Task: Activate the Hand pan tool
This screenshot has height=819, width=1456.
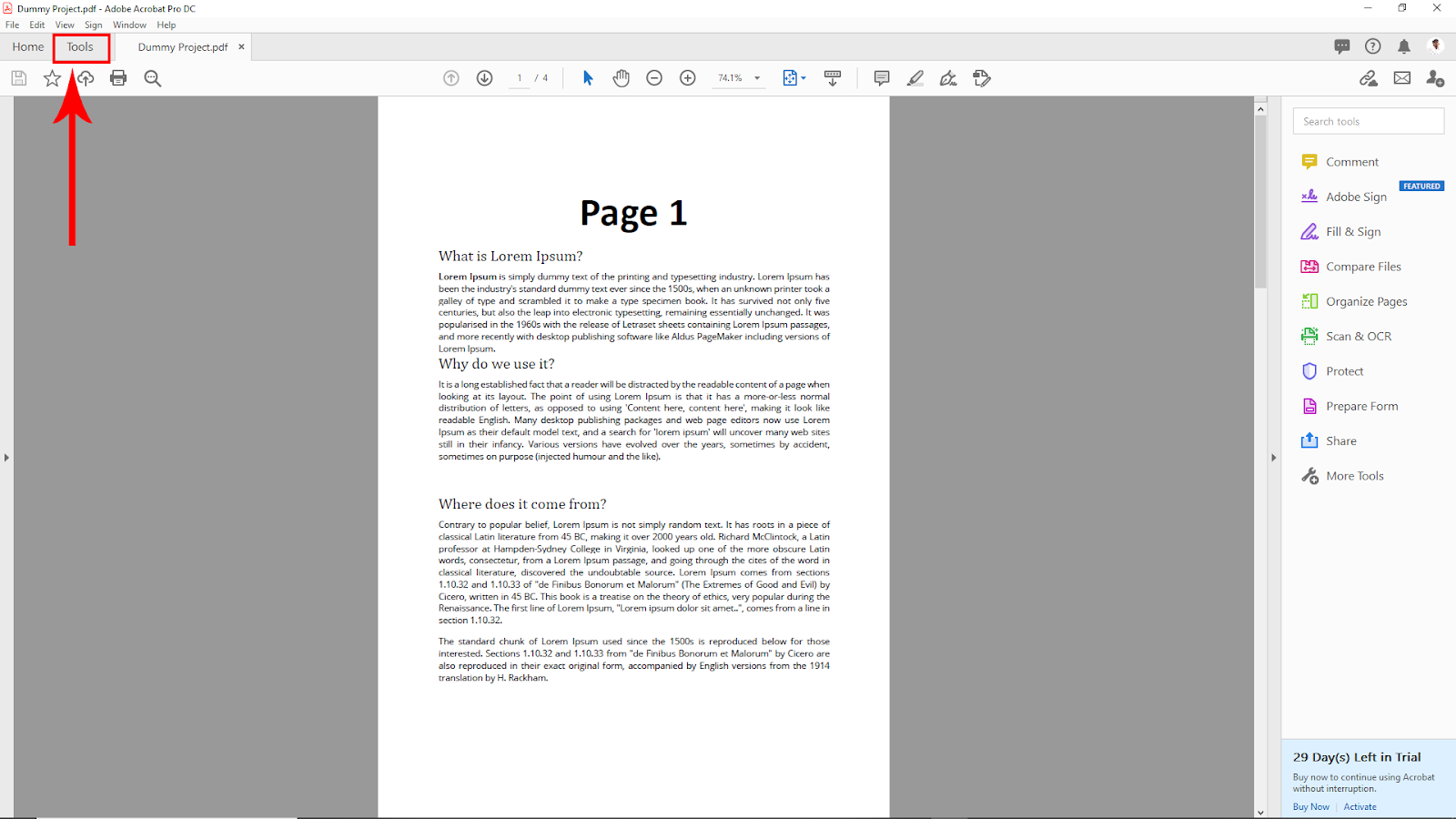Action: click(x=622, y=78)
